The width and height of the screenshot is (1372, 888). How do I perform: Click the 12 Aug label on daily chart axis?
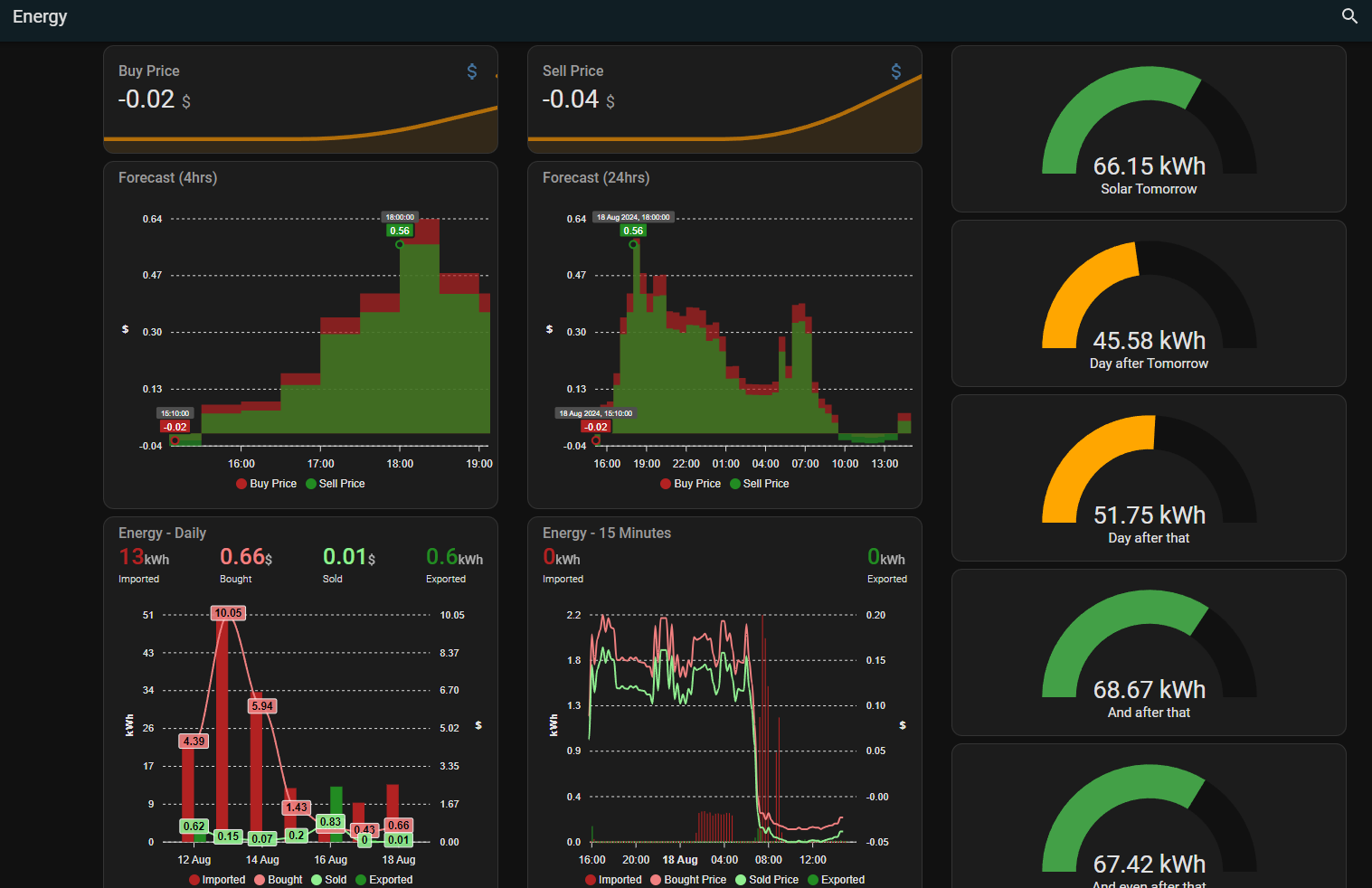(x=194, y=860)
